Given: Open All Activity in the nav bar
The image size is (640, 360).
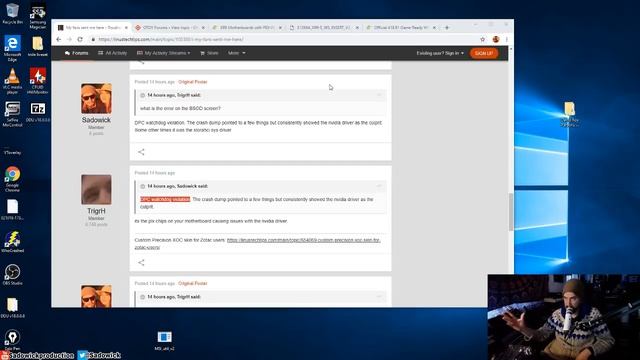Looking at the screenshot, I should pyautogui.click(x=113, y=53).
